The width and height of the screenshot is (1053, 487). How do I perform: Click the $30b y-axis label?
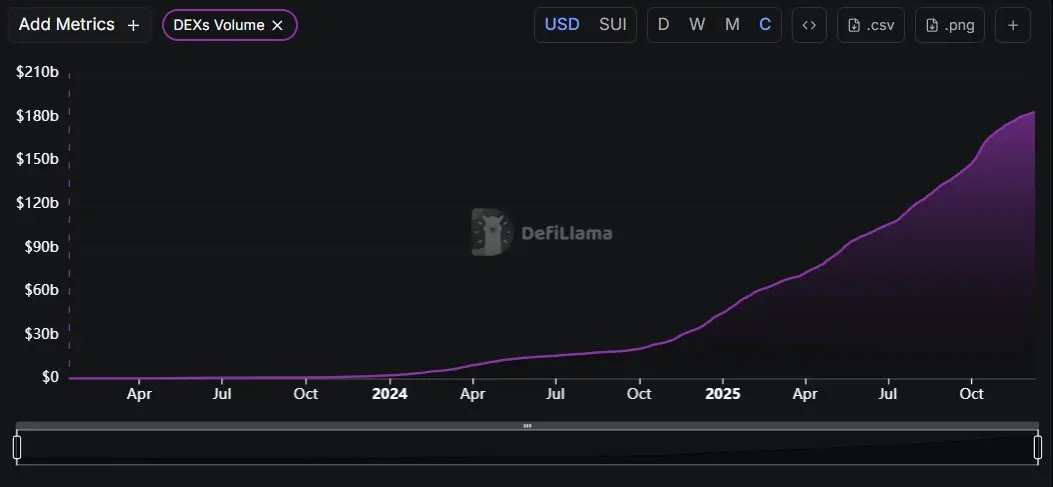pos(41,334)
